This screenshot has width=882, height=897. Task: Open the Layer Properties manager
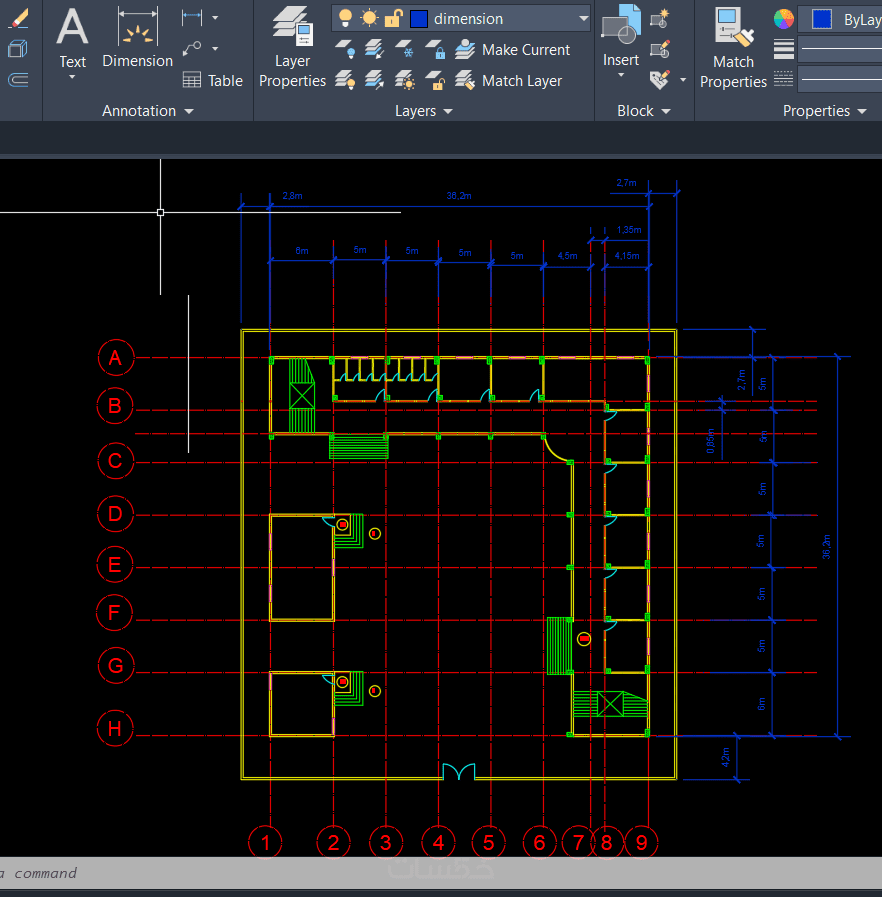pyautogui.click(x=292, y=48)
